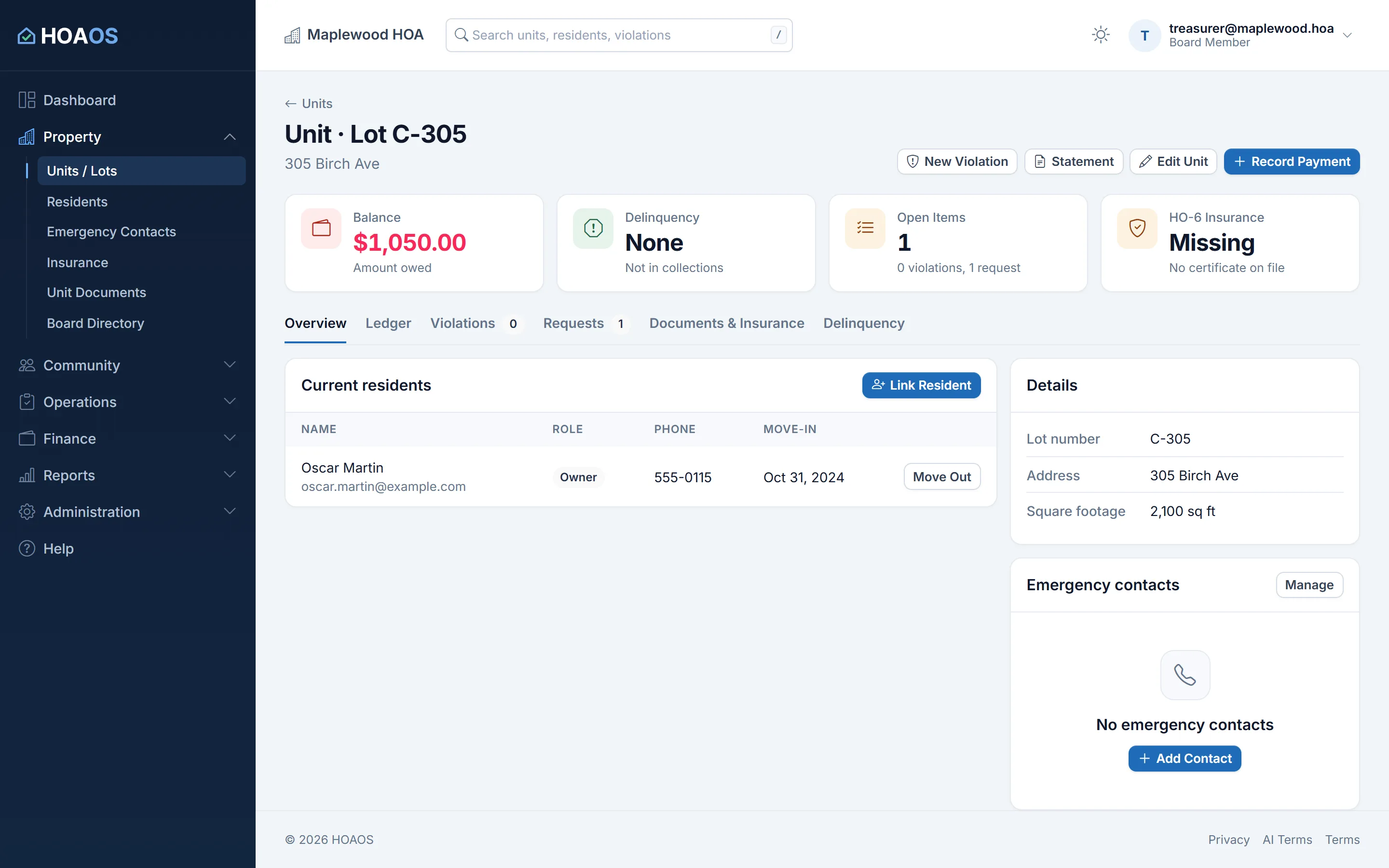1389x868 pixels.
Task: Click the Reports bar chart icon
Action: click(27, 475)
